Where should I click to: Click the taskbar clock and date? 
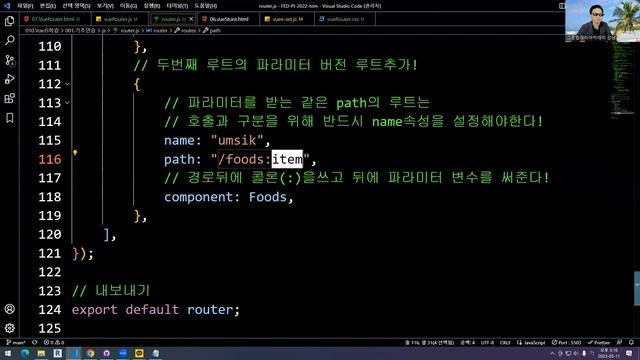pos(609,353)
